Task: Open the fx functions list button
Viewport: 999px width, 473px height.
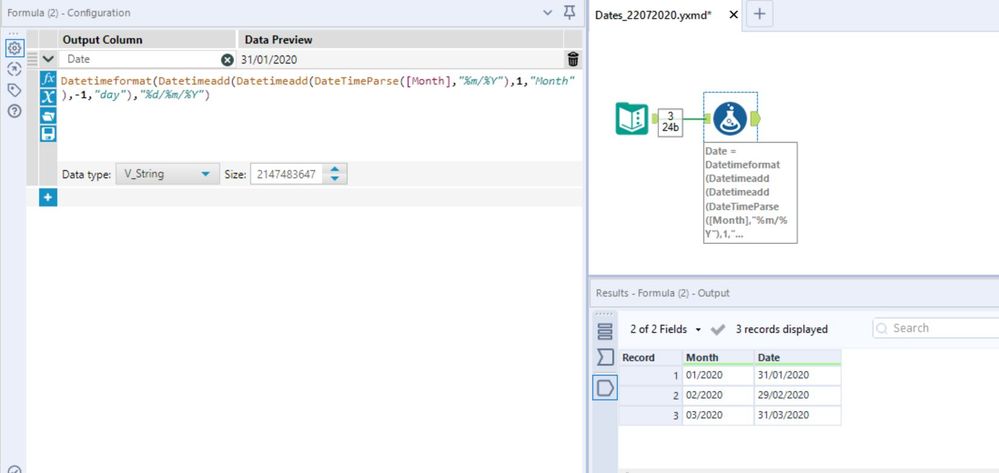Action: [48, 79]
